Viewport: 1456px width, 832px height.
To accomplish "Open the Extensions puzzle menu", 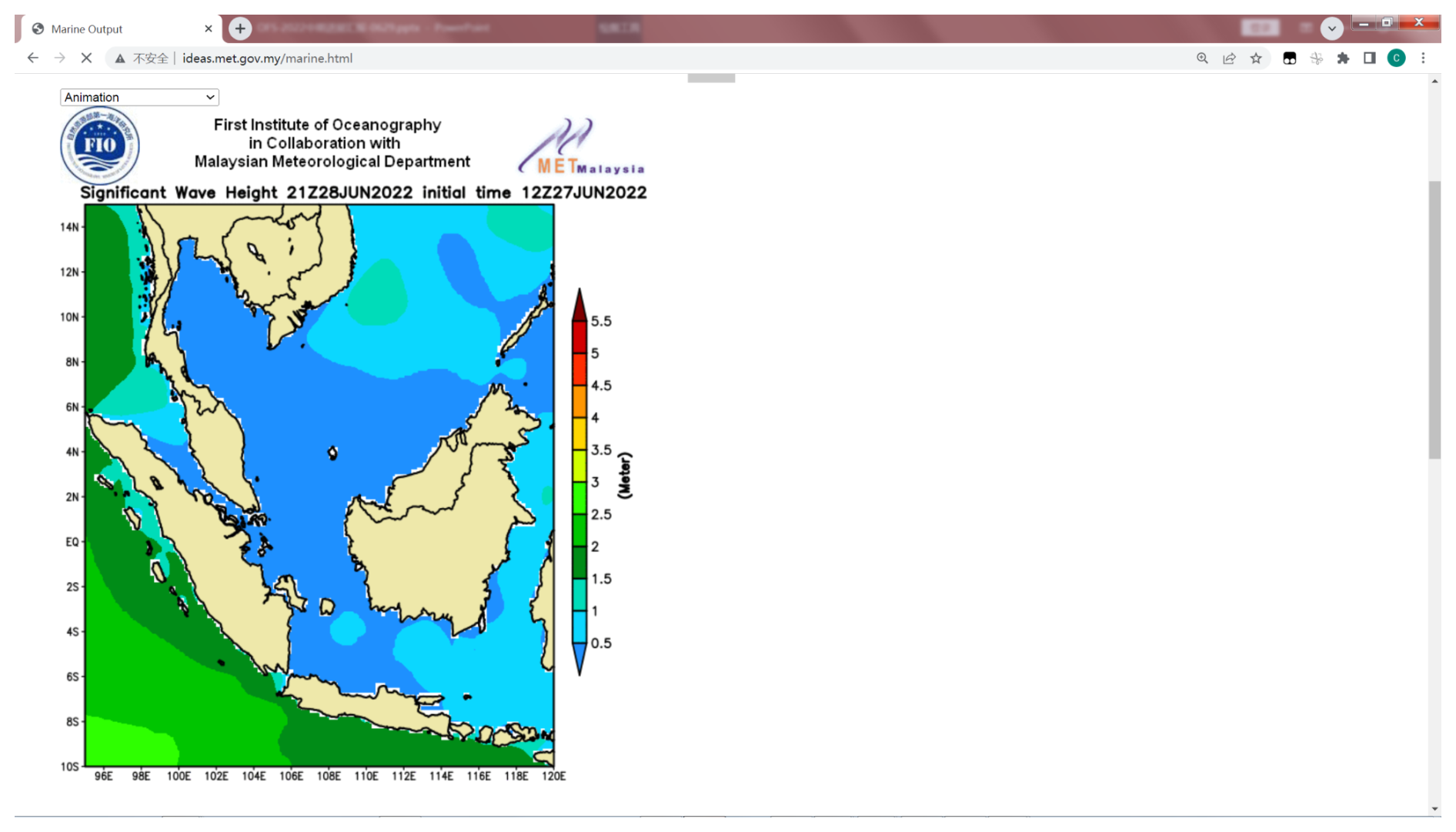I will coord(1344,58).
